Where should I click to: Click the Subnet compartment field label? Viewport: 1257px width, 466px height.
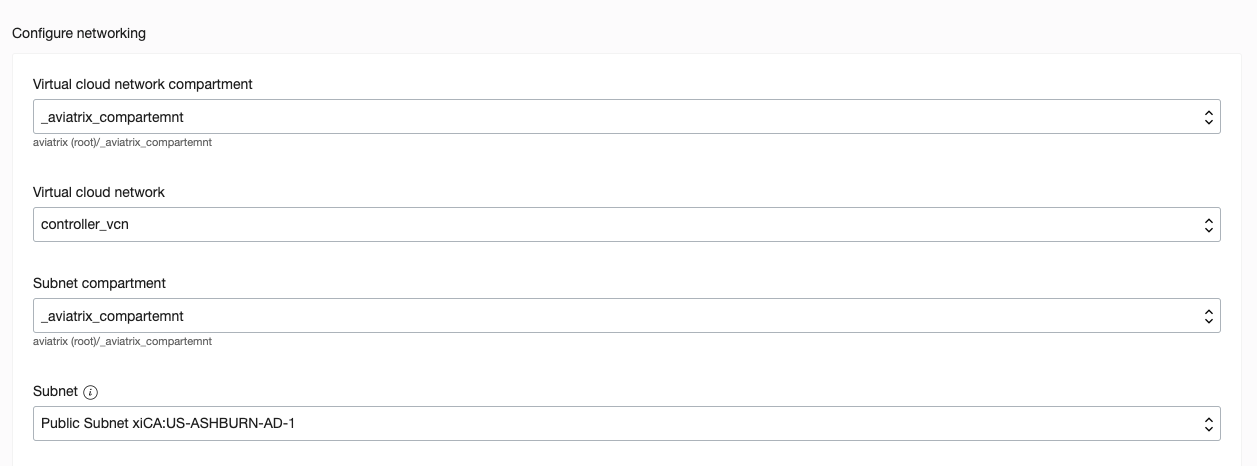[x=99, y=283]
